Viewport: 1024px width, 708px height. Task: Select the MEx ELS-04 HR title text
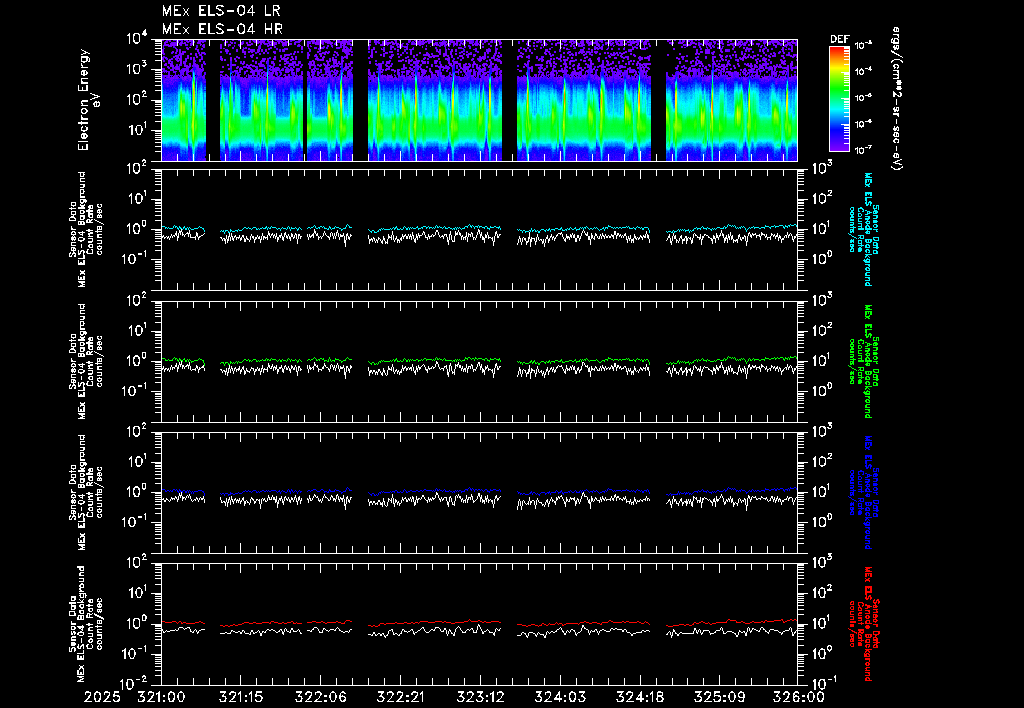coord(221,29)
